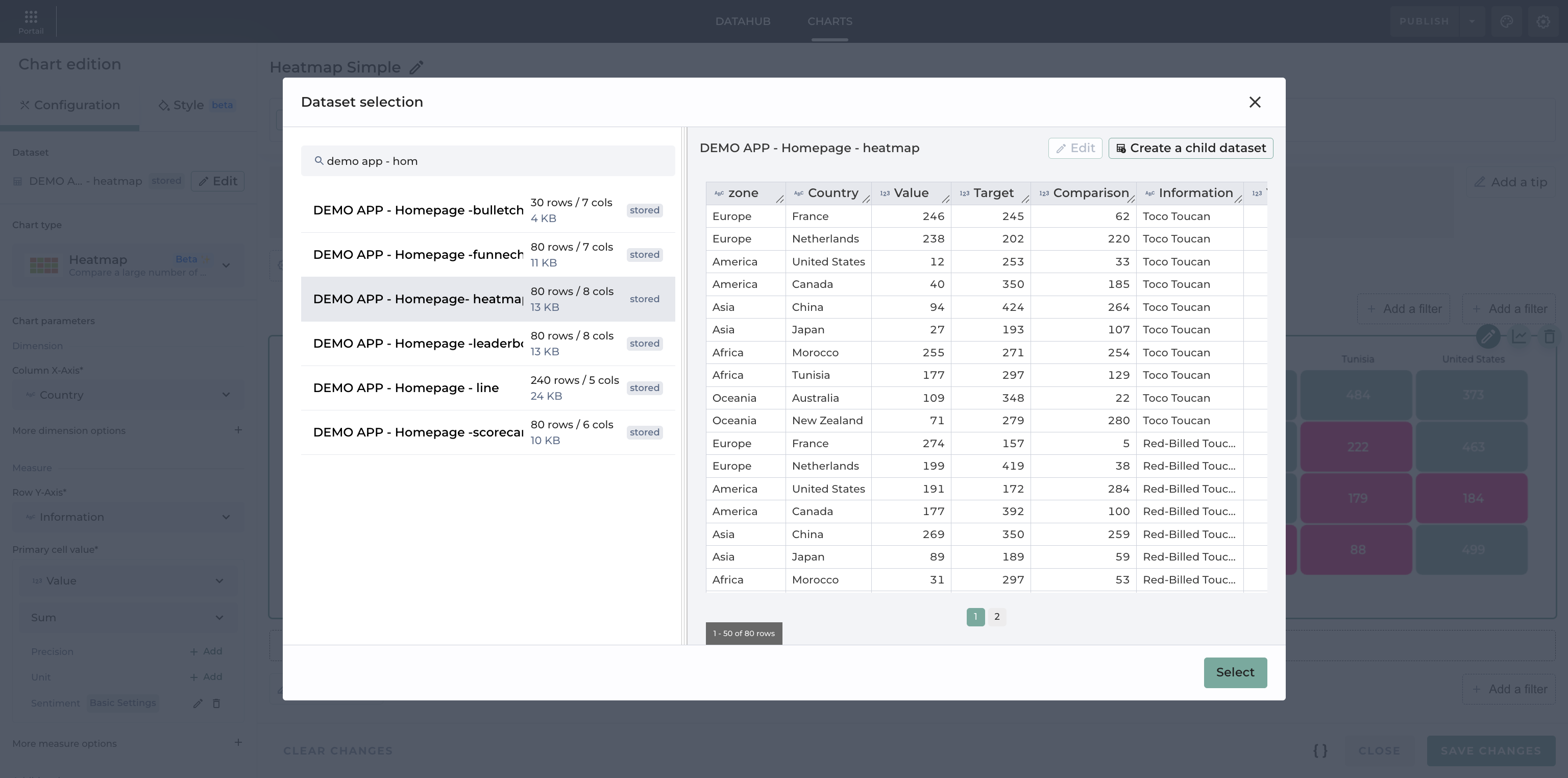Click Create a child dataset button
The image size is (1568, 778).
(x=1191, y=148)
